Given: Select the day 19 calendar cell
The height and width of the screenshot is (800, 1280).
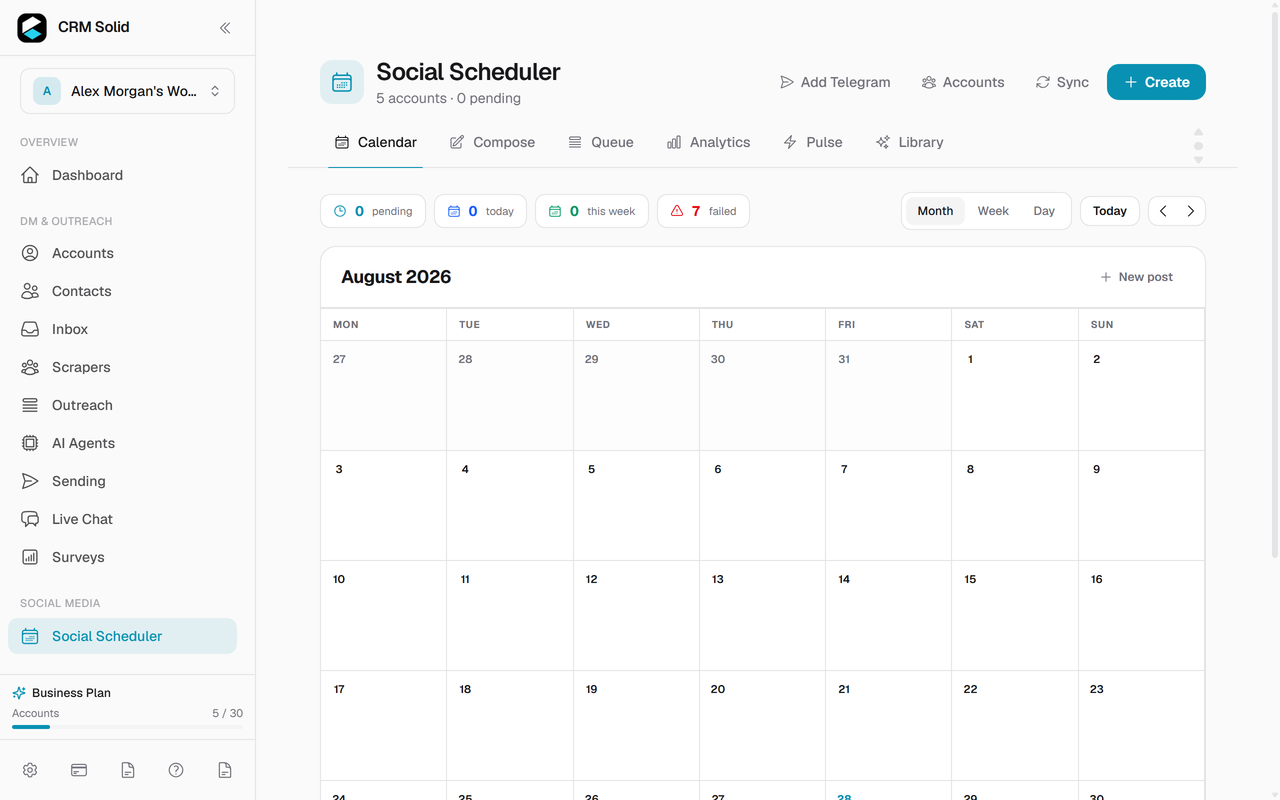Looking at the screenshot, I should coord(636,726).
